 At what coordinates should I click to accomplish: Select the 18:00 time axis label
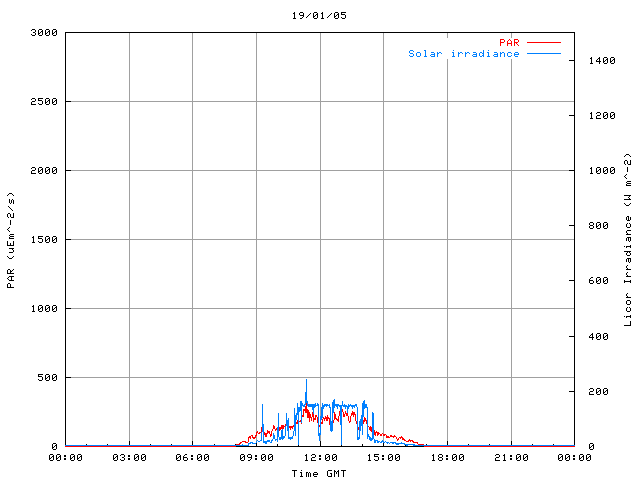447,458
